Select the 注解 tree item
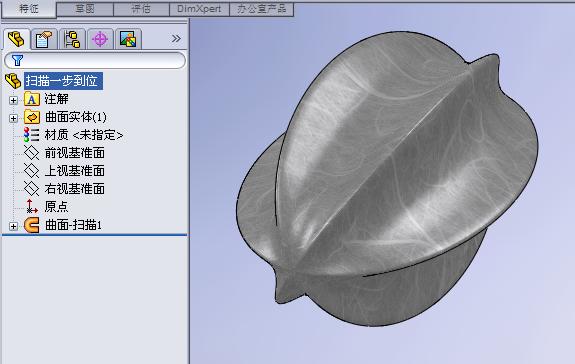 (56, 99)
